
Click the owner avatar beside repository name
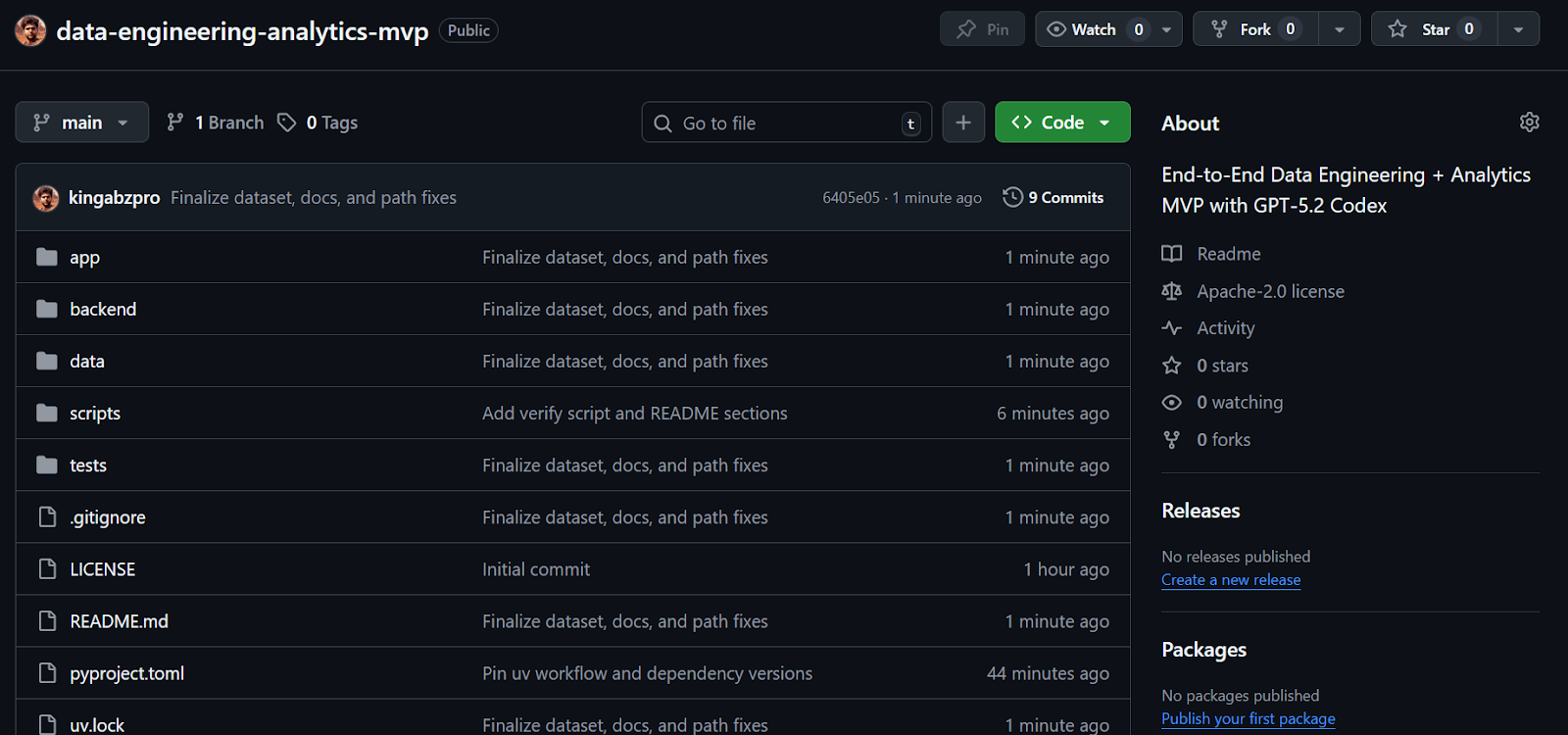click(x=30, y=30)
